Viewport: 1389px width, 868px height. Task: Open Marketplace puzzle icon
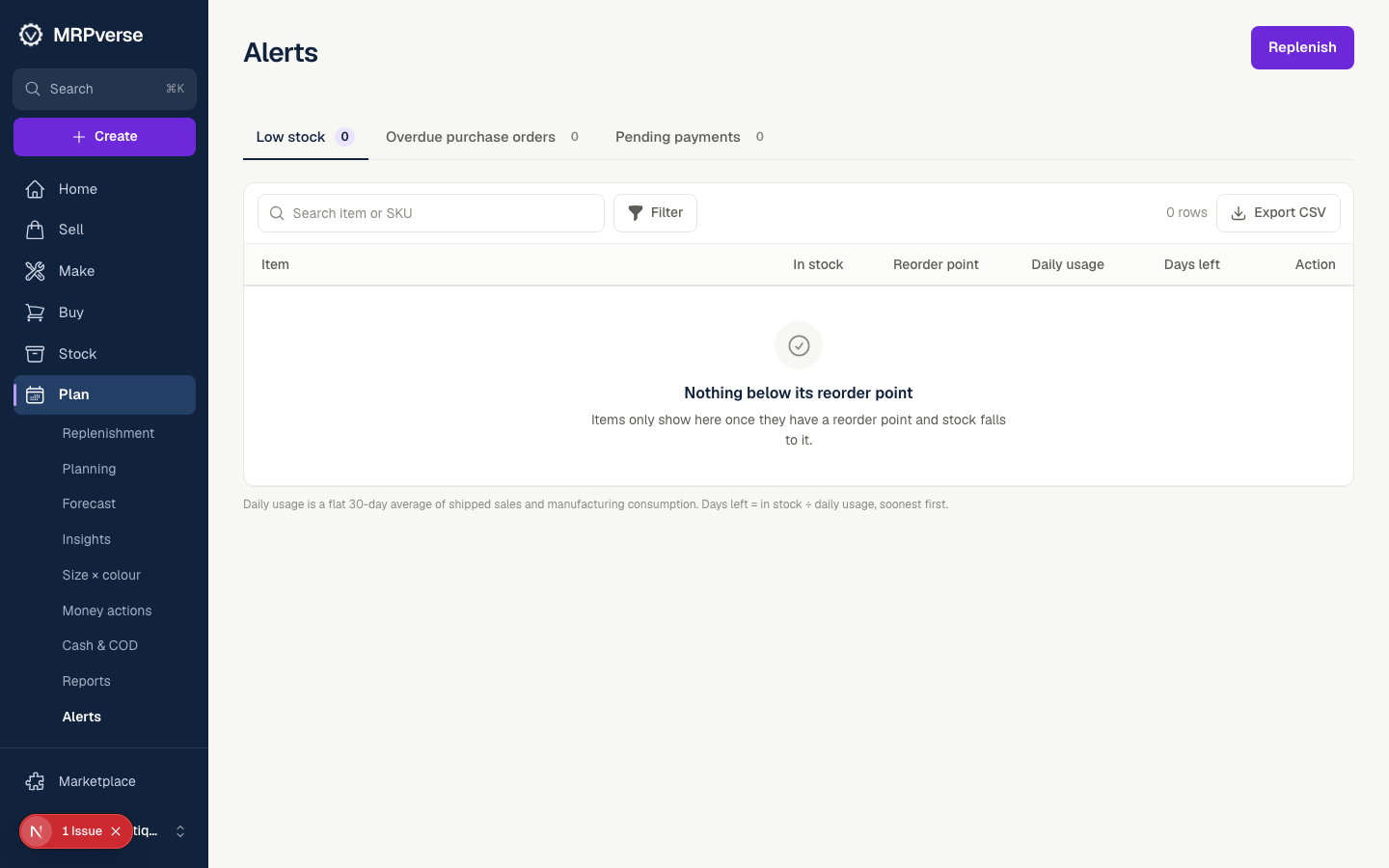[35, 781]
